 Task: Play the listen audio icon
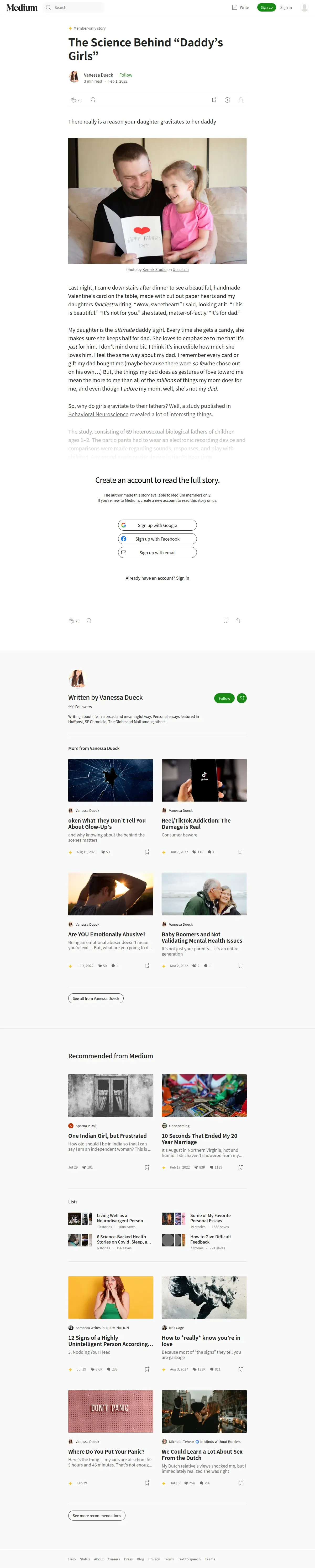[227, 100]
